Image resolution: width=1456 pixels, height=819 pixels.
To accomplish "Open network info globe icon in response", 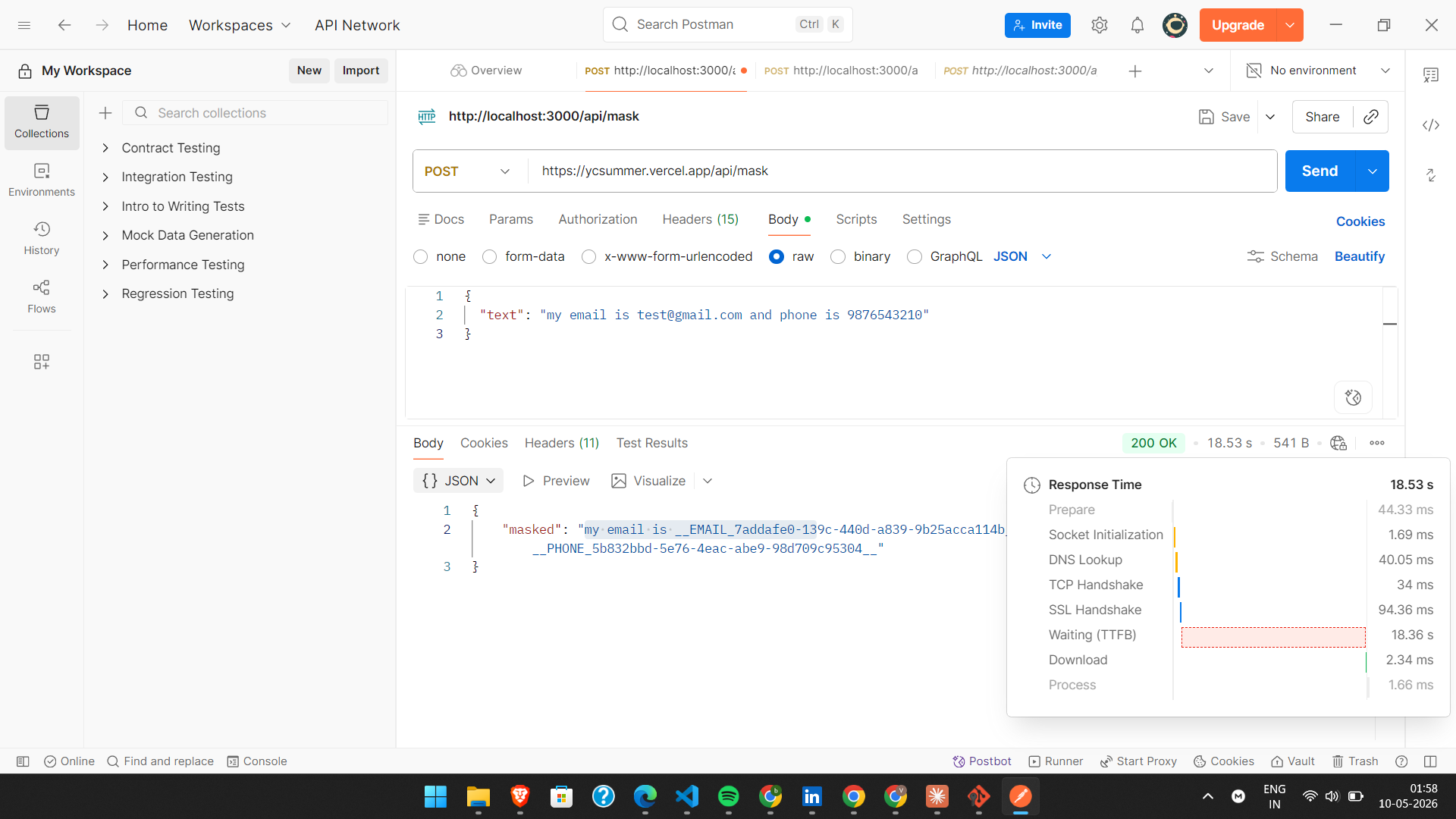I will (x=1338, y=443).
